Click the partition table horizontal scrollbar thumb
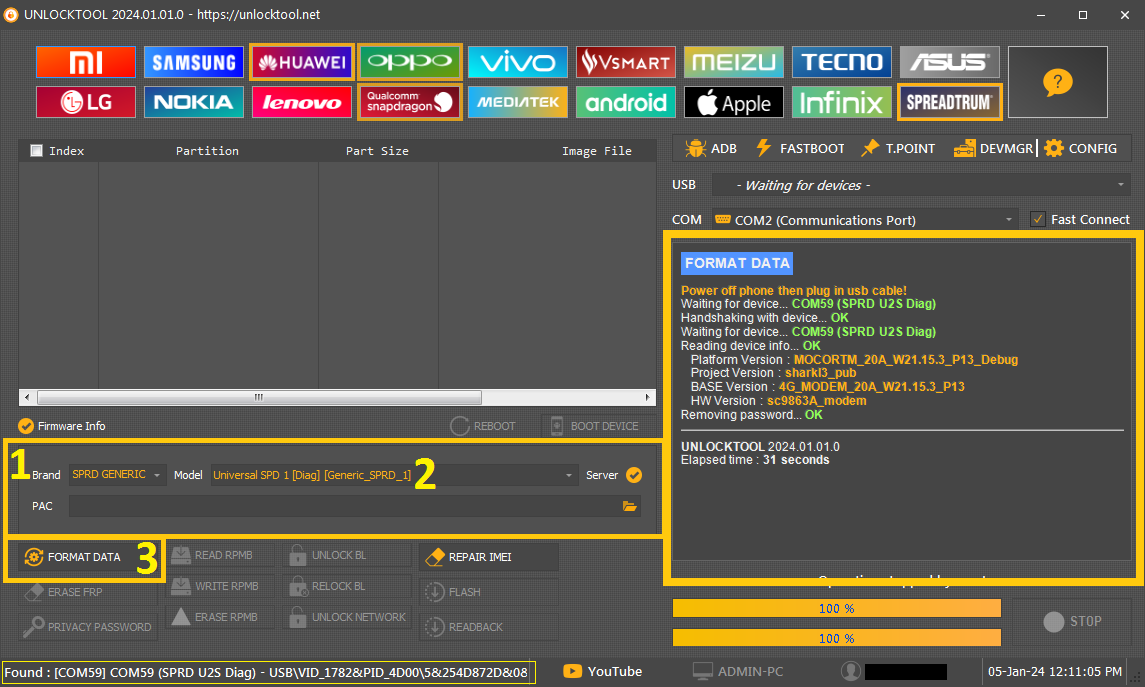 (259, 397)
